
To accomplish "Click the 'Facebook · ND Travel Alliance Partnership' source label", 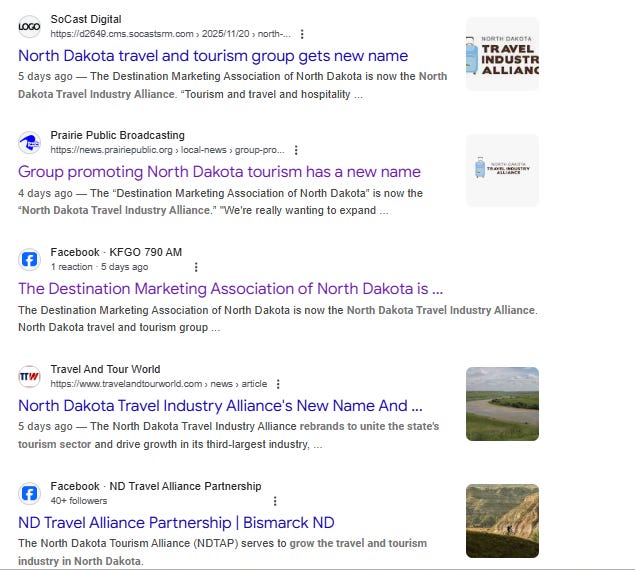I will (x=156, y=486).
